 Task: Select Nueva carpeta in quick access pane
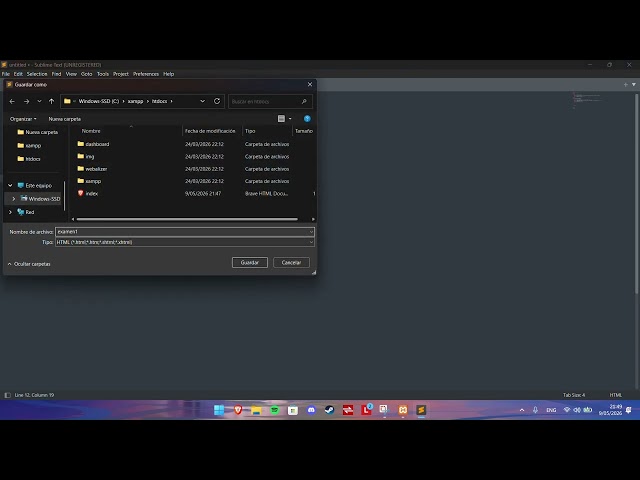click(38, 132)
